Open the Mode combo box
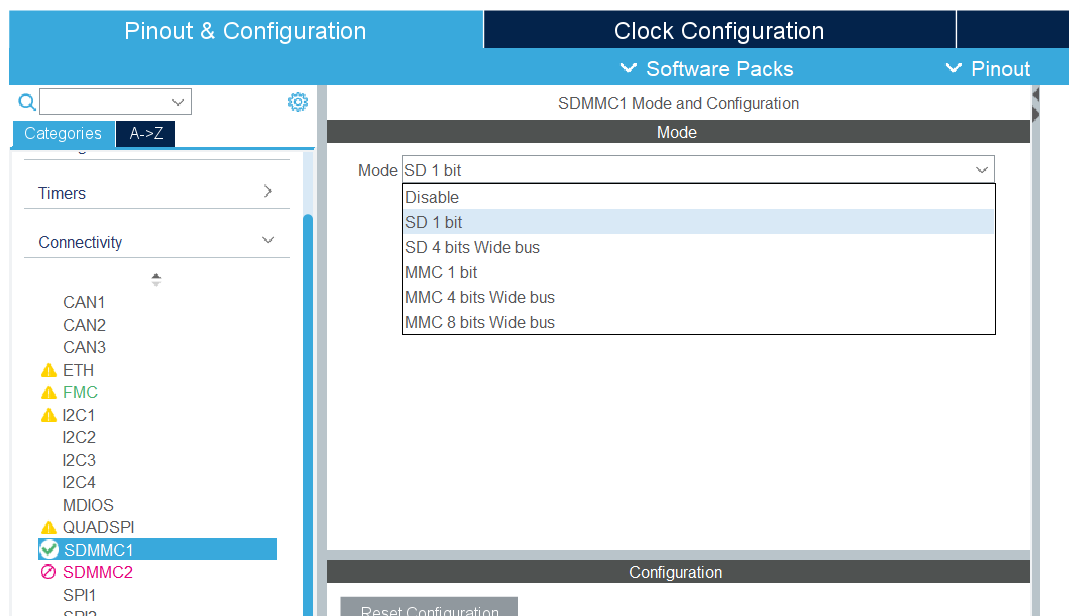Viewport: 1069px width, 616px height. (x=698, y=170)
